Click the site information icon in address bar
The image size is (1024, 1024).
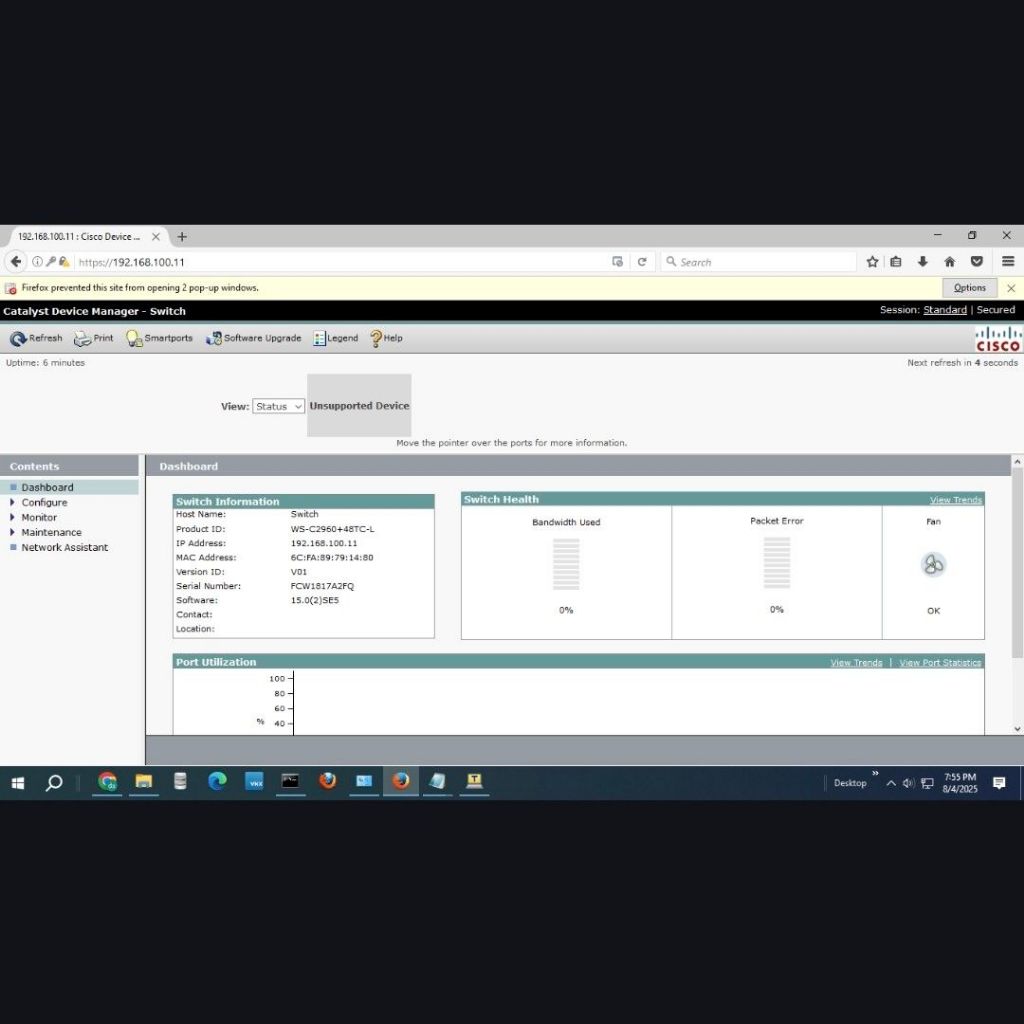coord(37,262)
